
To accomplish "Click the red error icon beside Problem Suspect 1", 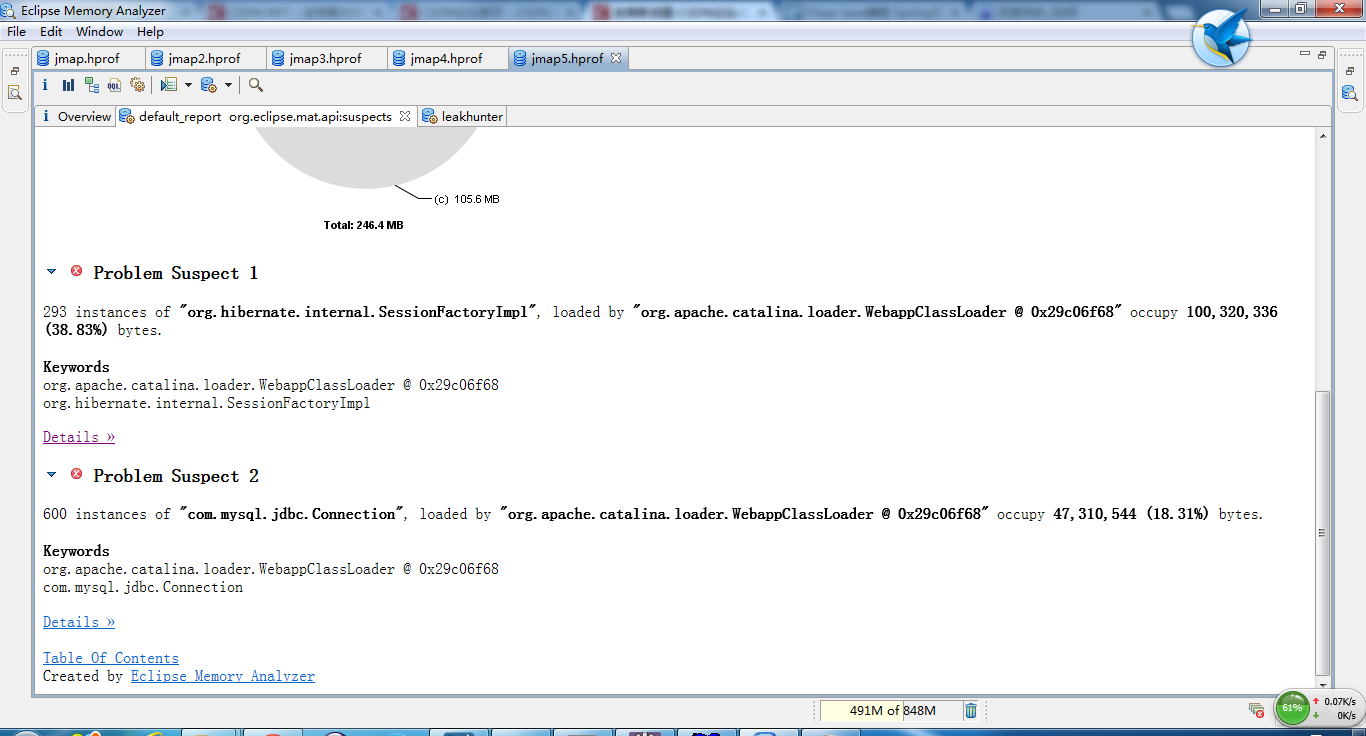I will 76,271.
